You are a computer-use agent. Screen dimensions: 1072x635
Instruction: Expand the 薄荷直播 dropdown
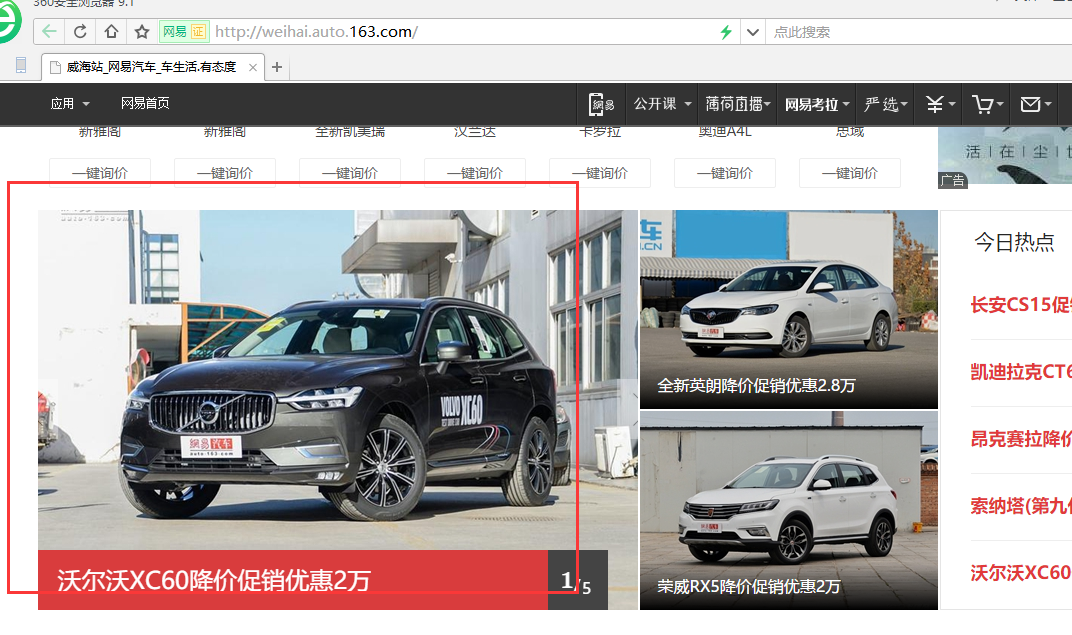tap(738, 104)
